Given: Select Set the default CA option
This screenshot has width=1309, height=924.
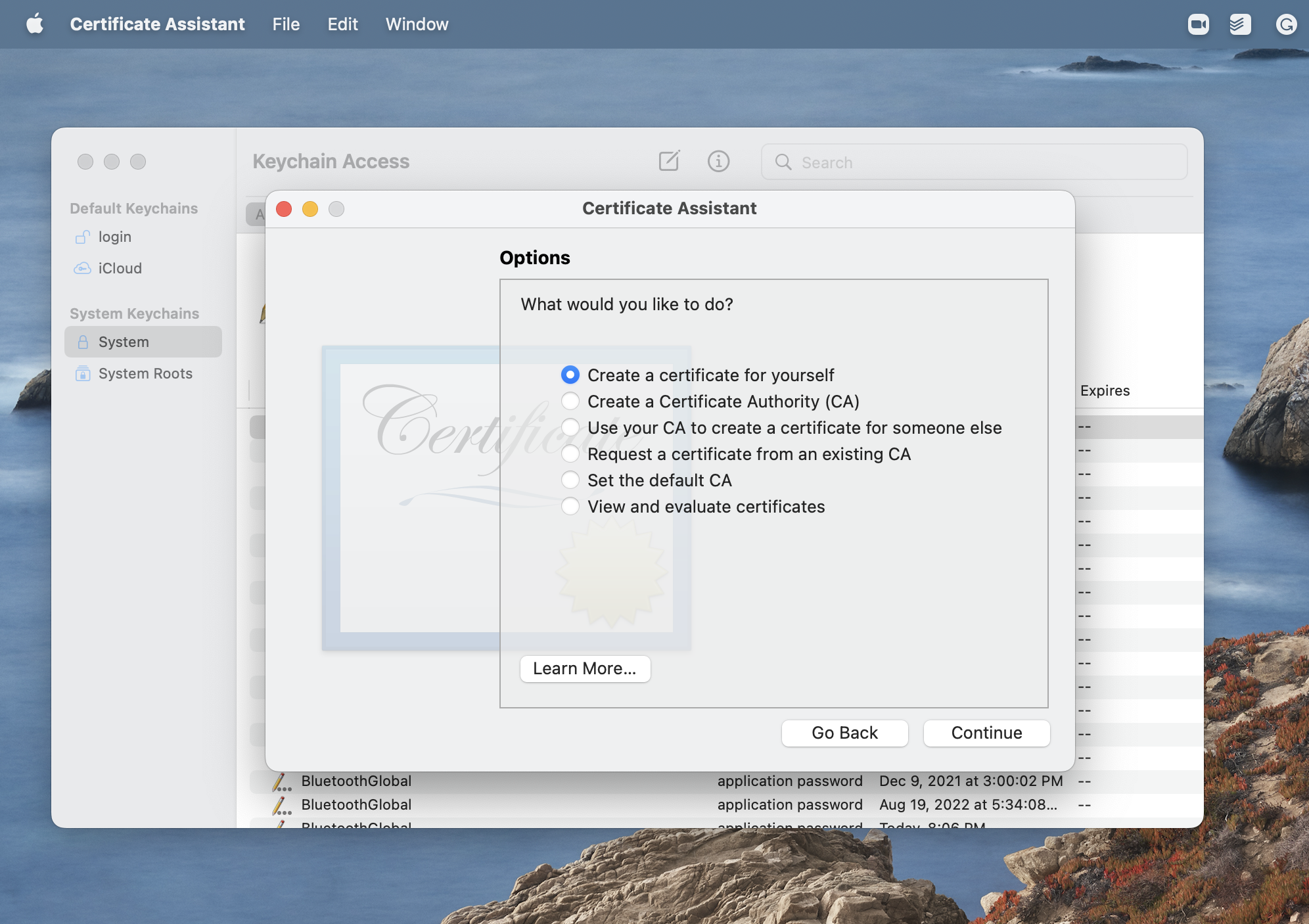Looking at the screenshot, I should pyautogui.click(x=570, y=480).
